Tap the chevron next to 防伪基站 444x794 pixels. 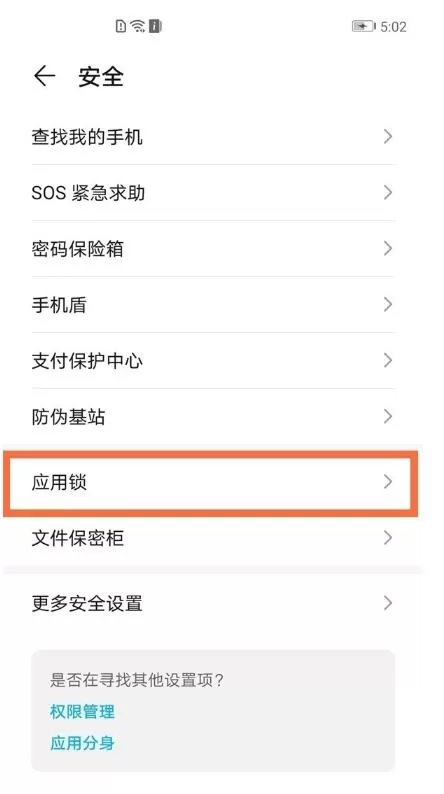click(388, 417)
